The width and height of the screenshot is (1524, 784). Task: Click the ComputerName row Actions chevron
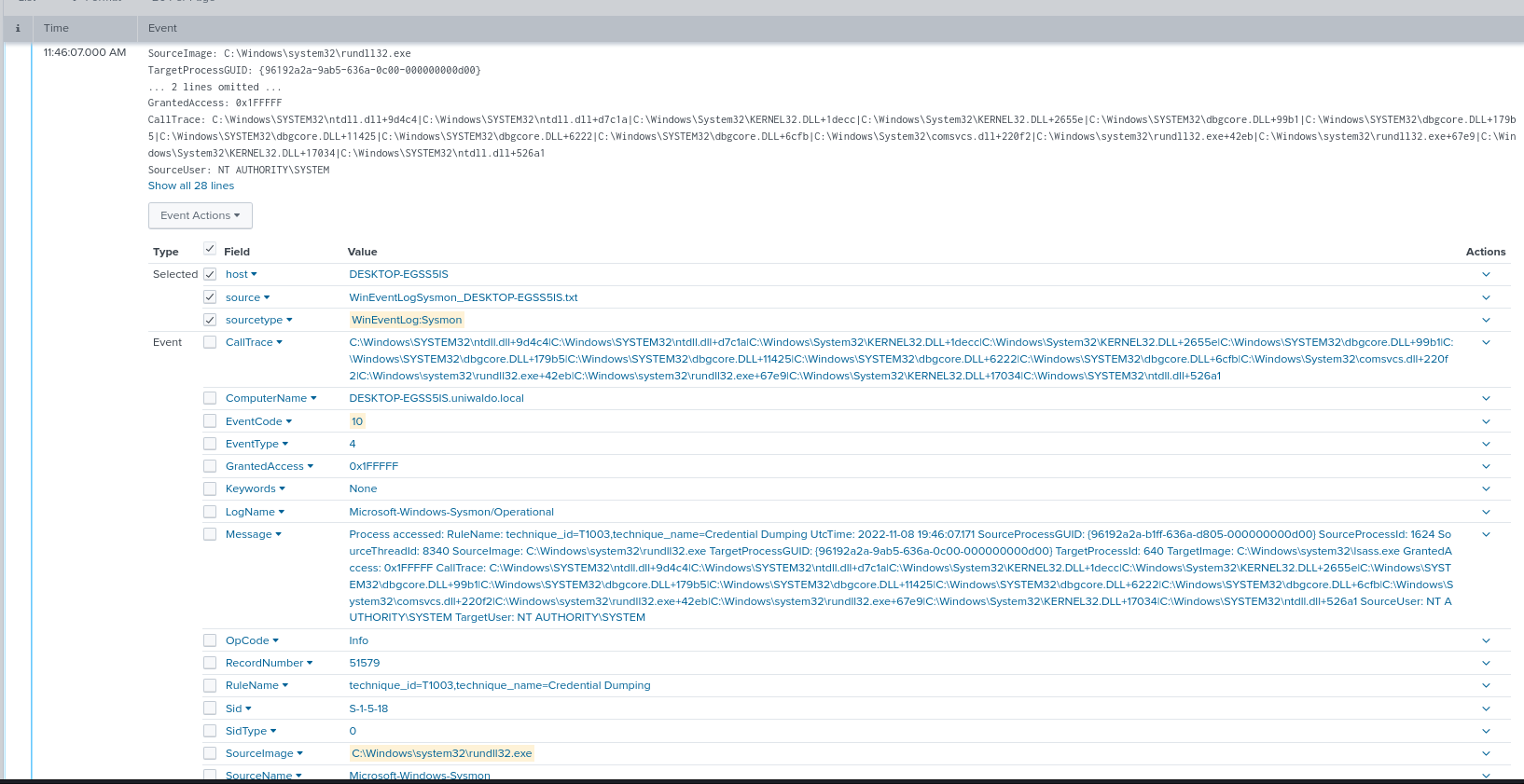coord(1486,398)
